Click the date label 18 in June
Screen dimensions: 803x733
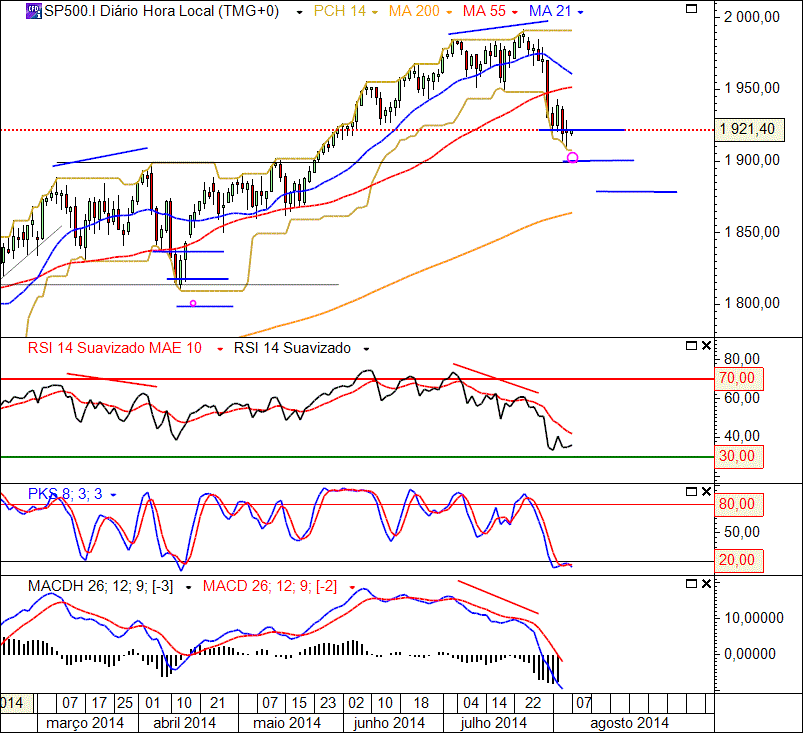tap(421, 703)
